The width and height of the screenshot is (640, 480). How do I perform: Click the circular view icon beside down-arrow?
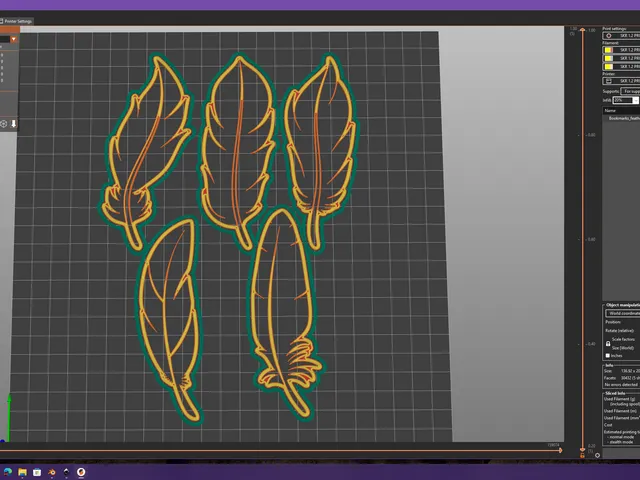(x=4, y=124)
